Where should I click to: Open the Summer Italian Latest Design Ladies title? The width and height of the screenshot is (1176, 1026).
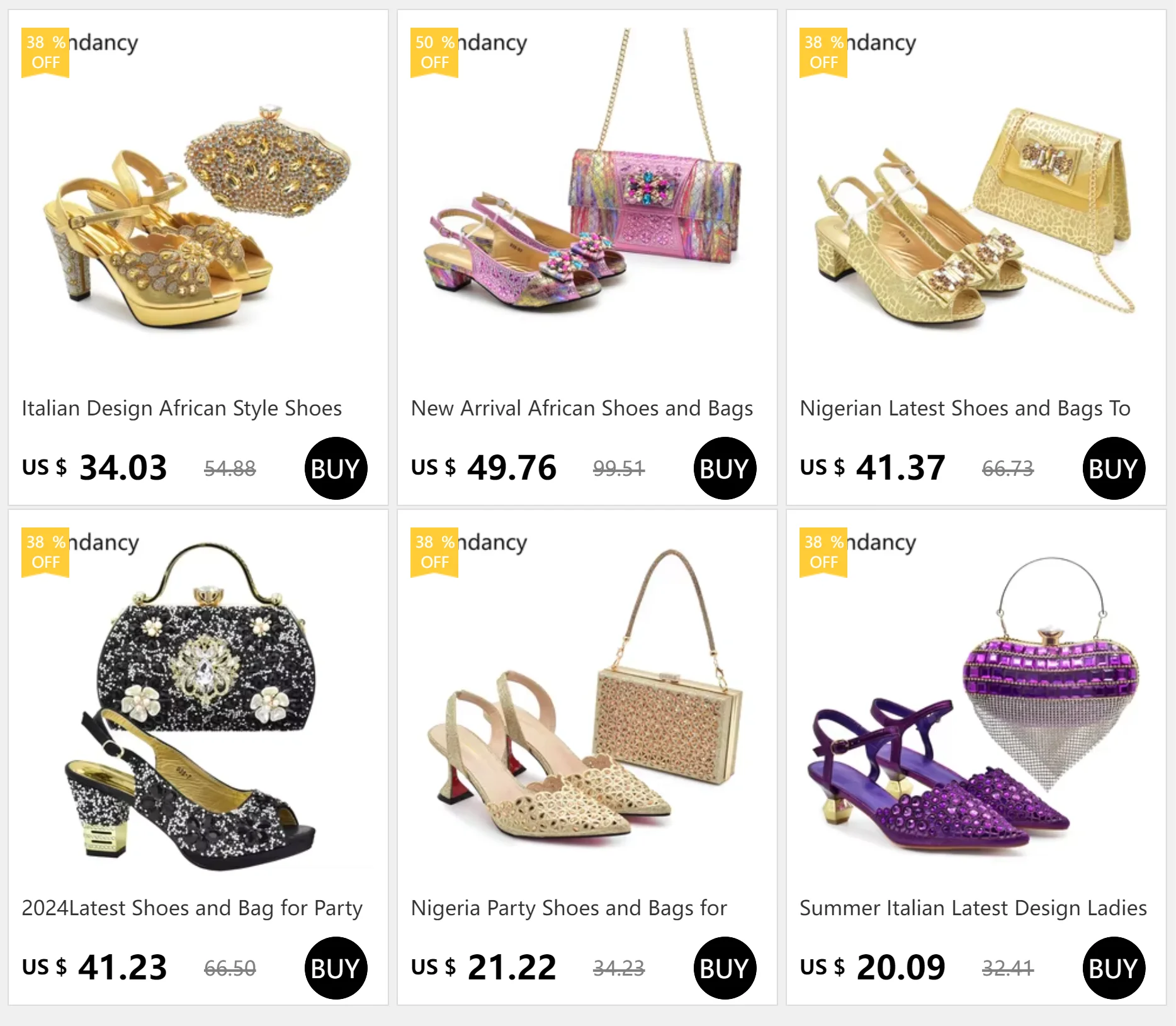pyautogui.click(x=973, y=908)
